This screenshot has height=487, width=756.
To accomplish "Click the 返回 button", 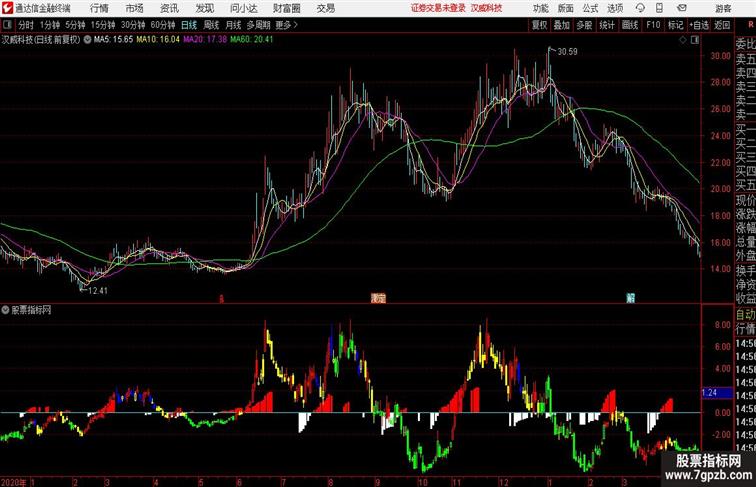I will (722, 25).
